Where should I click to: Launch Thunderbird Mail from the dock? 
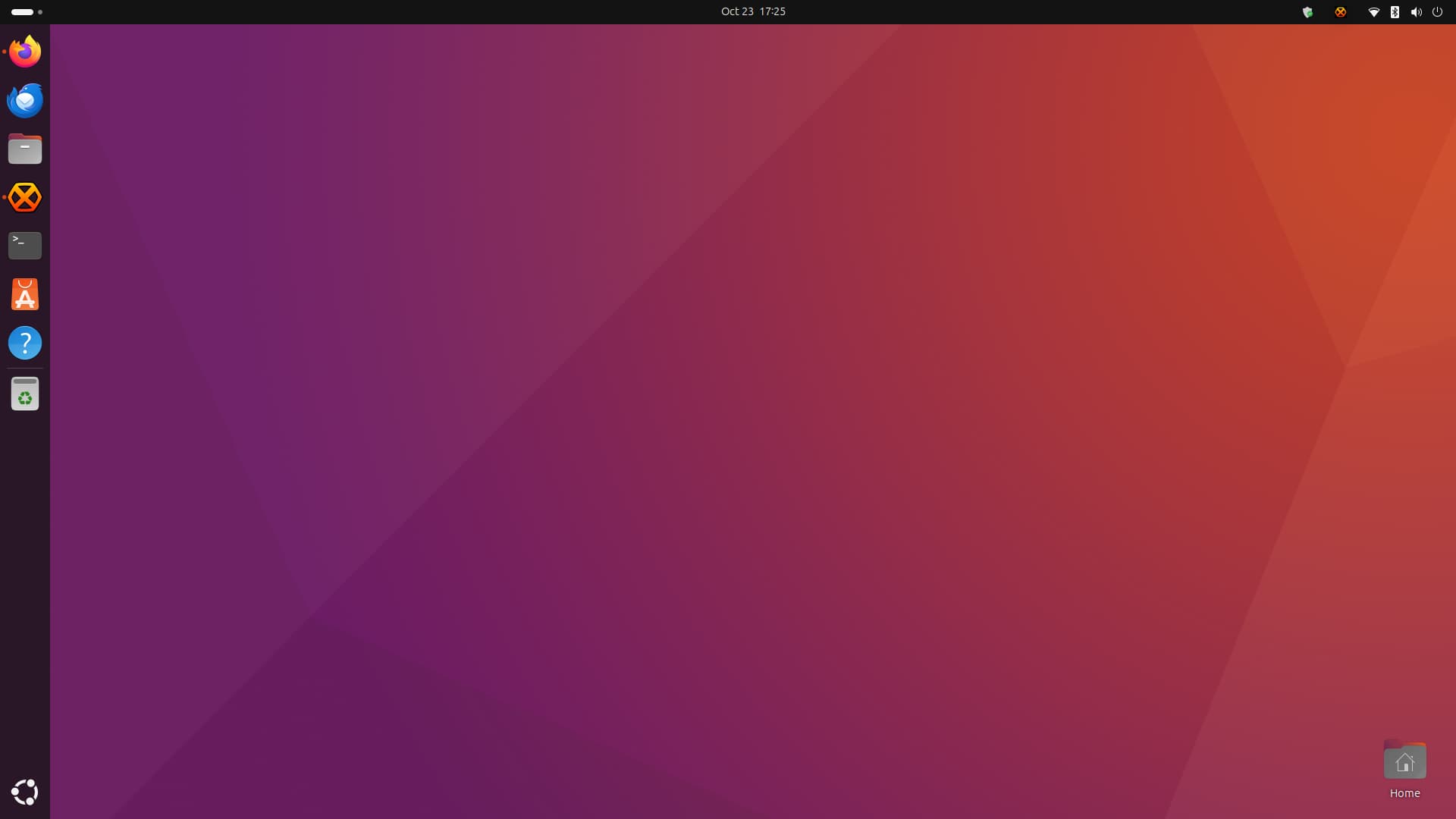(25, 100)
